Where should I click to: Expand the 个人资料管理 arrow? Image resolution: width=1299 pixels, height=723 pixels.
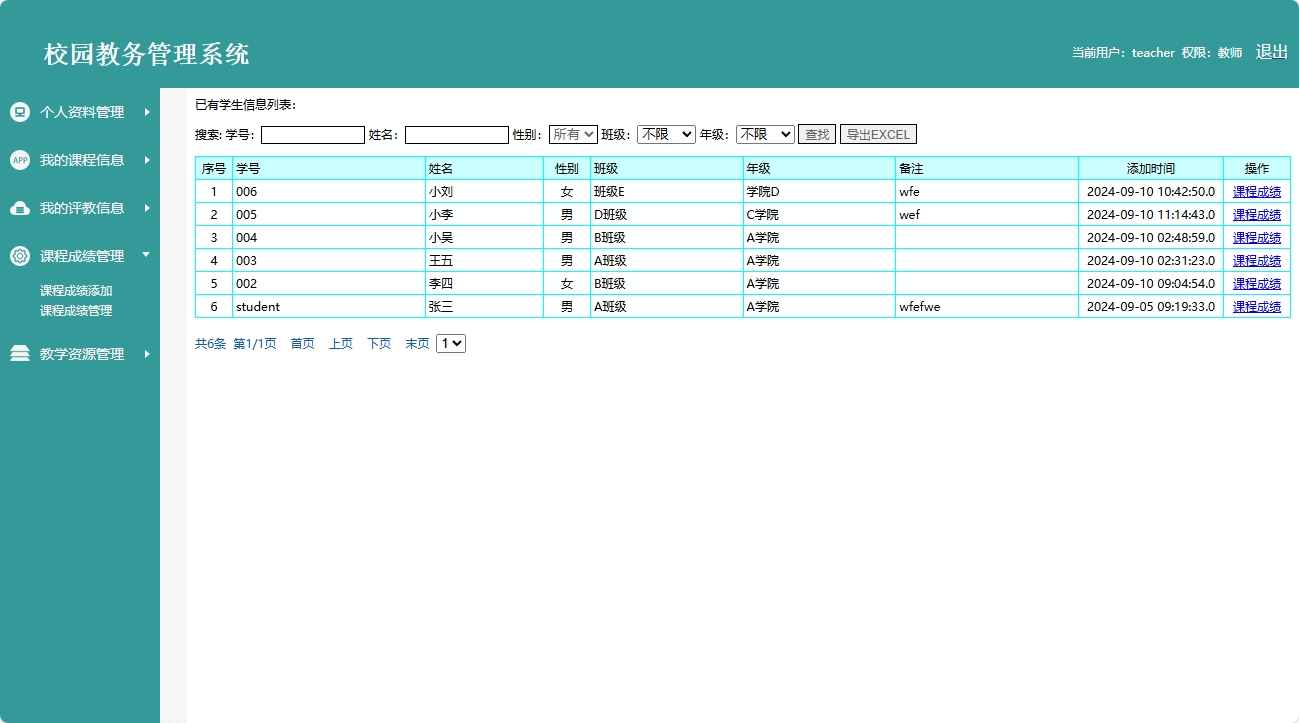[147, 112]
